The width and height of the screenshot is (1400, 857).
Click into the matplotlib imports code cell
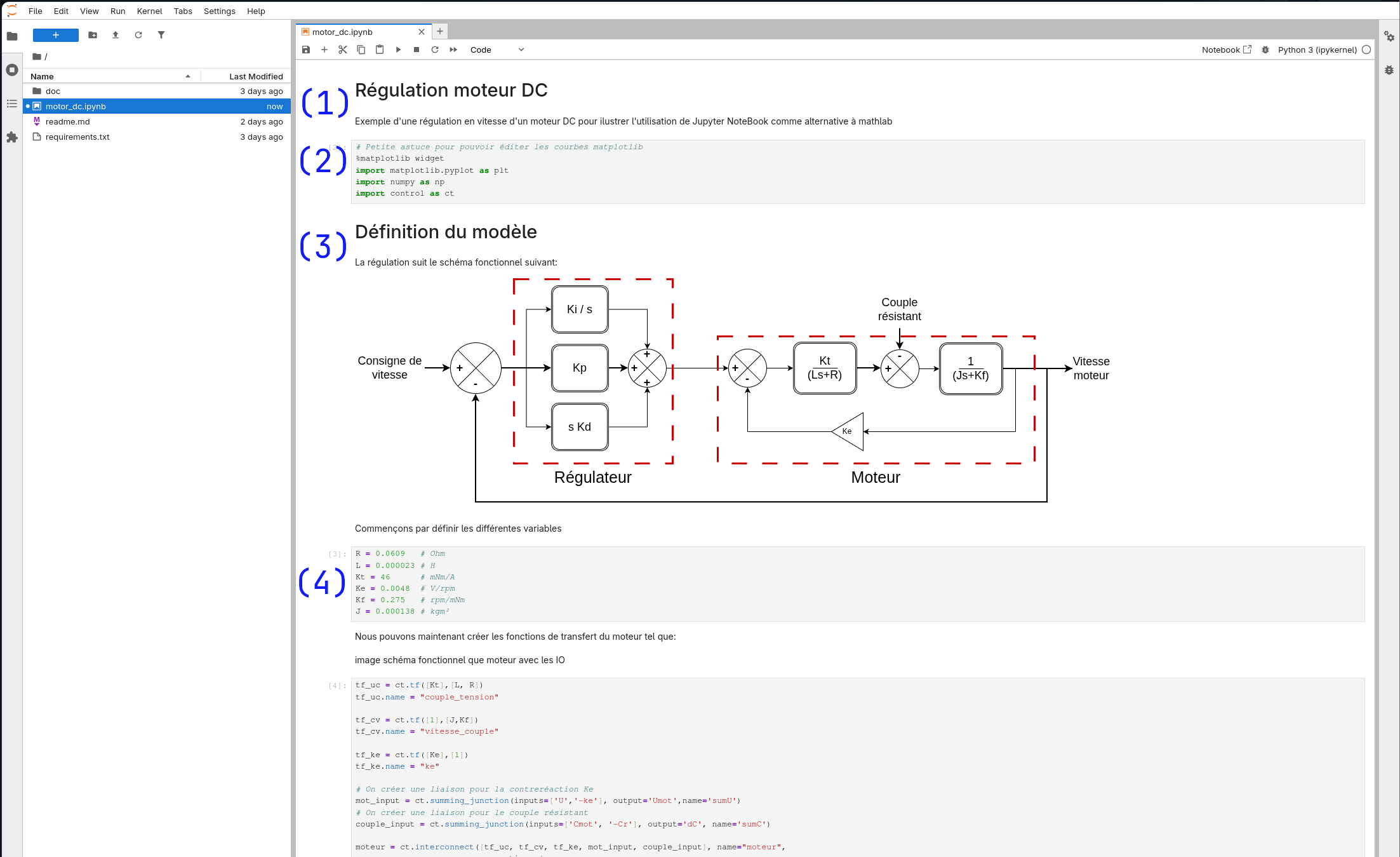tap(857, 172)
